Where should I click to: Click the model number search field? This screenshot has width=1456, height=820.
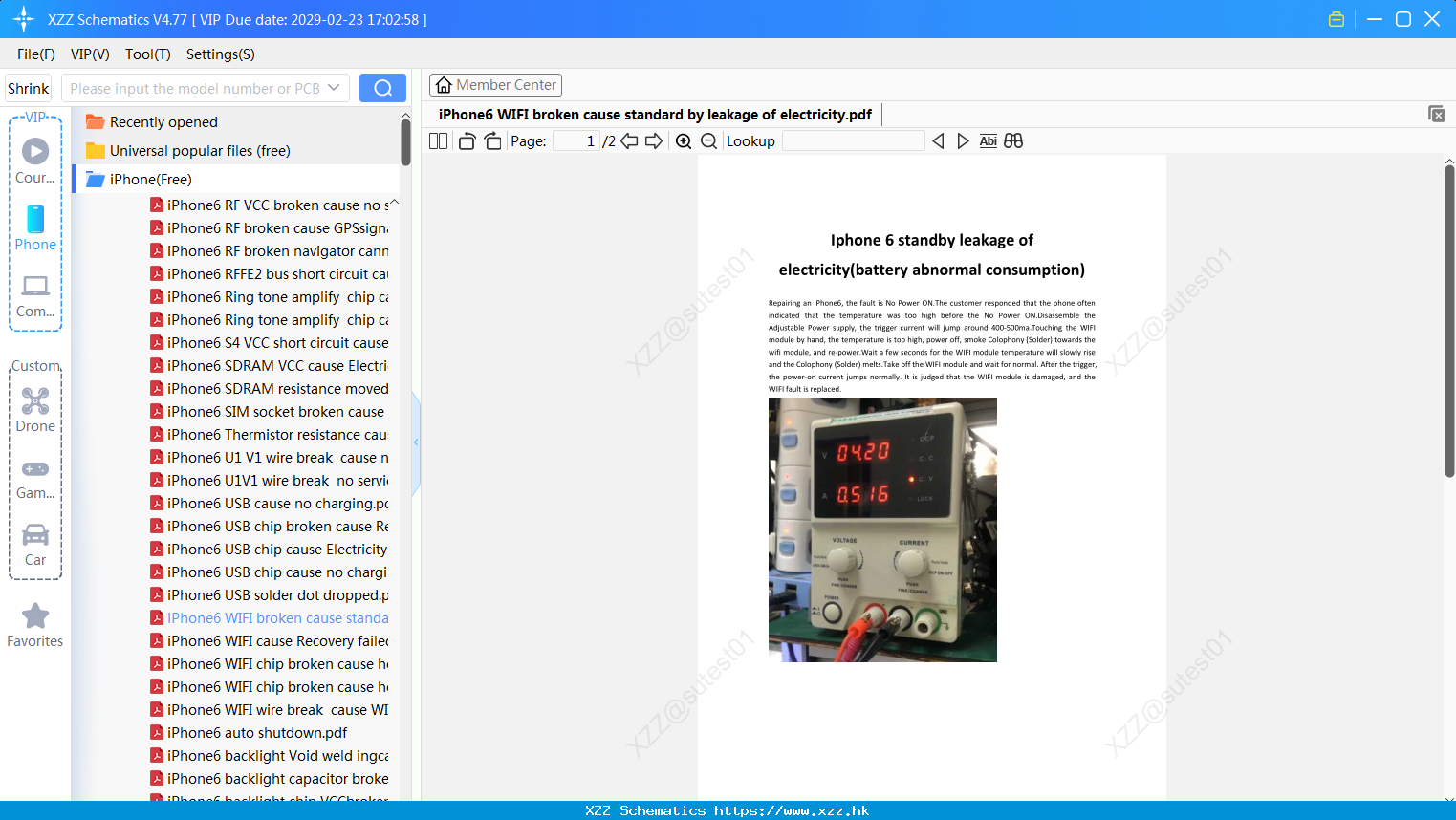coord(194,88)
